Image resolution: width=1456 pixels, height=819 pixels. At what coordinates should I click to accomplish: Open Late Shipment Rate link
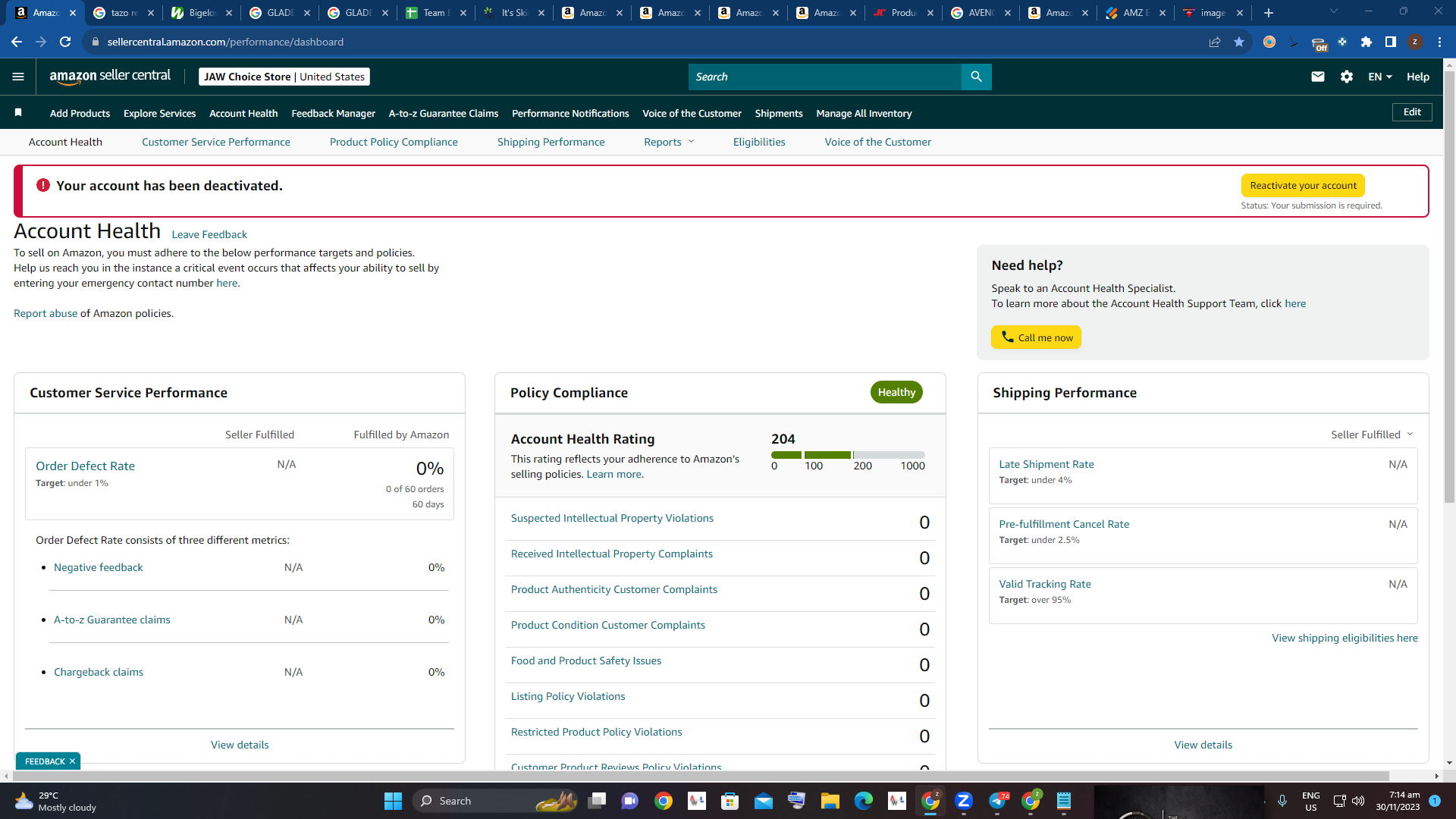click(x=1046, y=464)
